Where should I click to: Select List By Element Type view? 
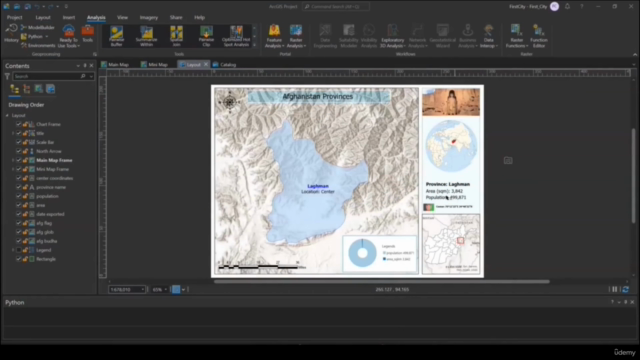tap(27, 89)
